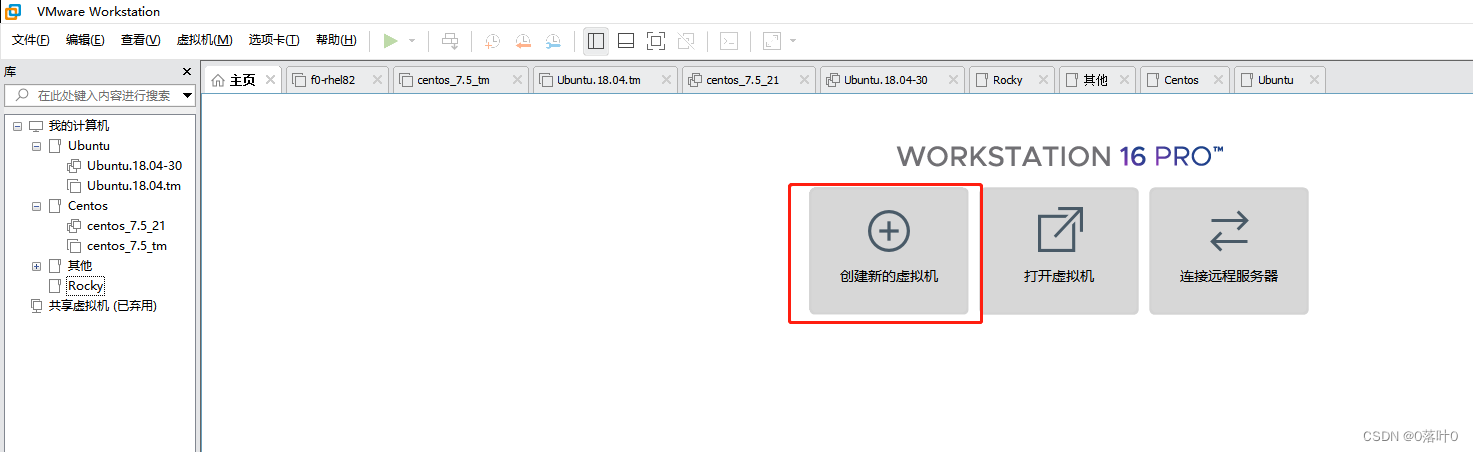
Task: Close the library panel with its X
Action: click(187, 72)
